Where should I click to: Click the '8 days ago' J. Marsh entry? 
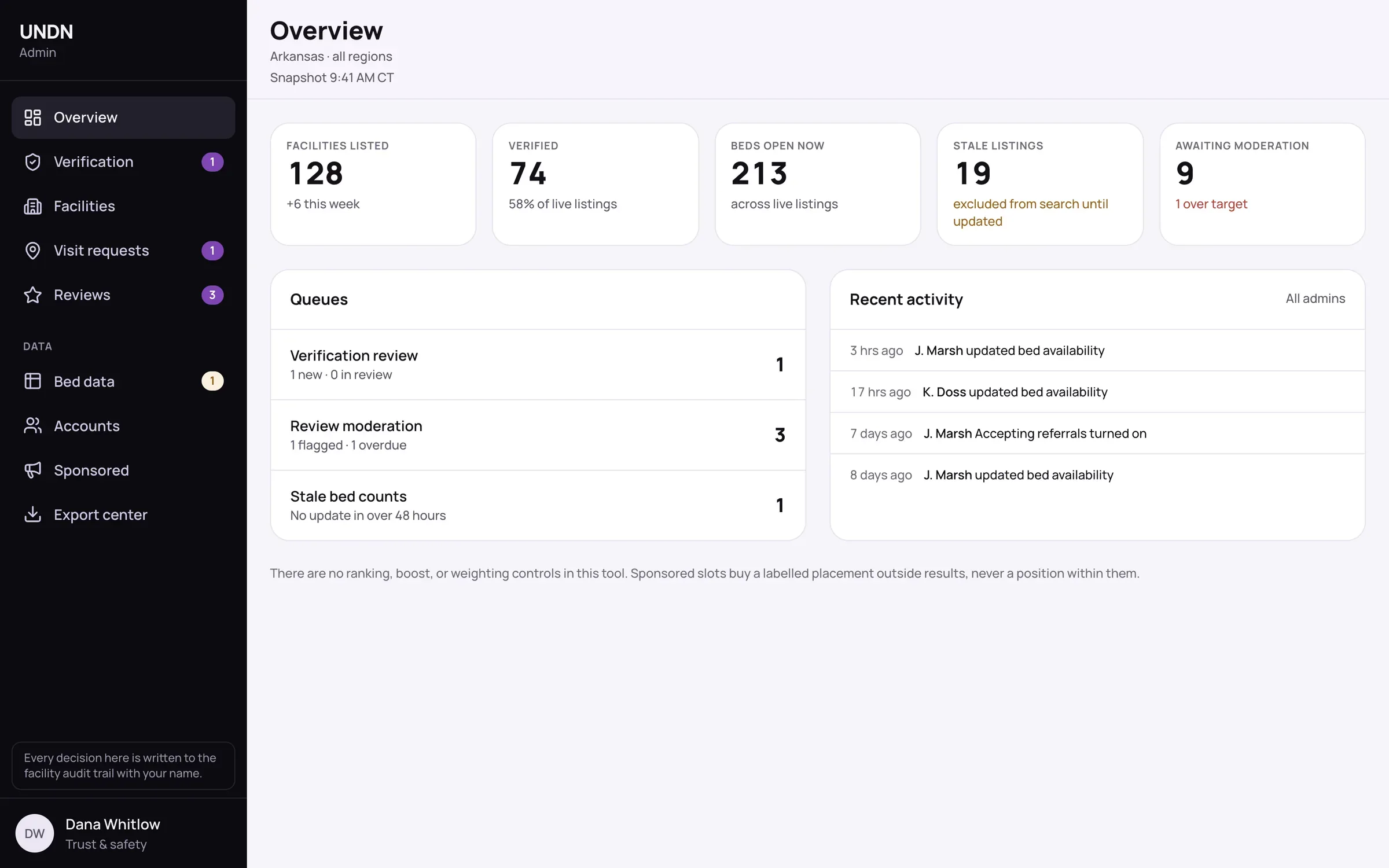click(1097, 475)
